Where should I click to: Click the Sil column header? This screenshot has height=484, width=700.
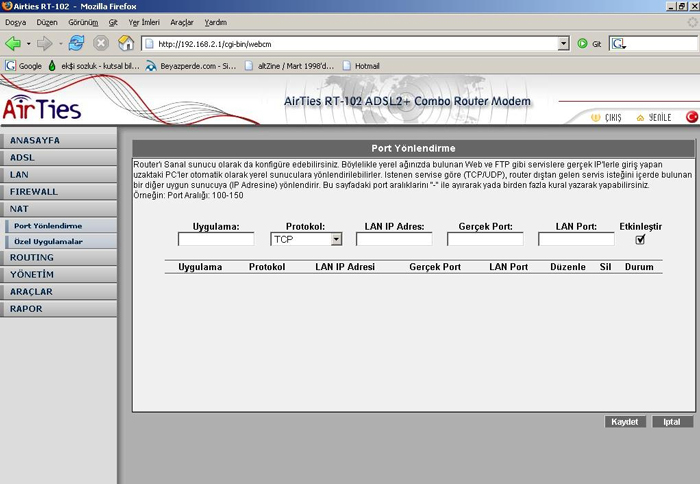point(605,267)
